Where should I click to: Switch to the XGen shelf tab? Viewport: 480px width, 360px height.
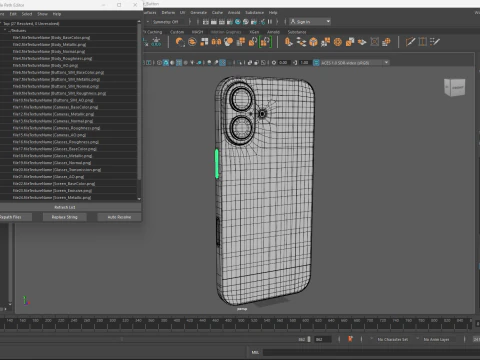[x=254, y=32]
